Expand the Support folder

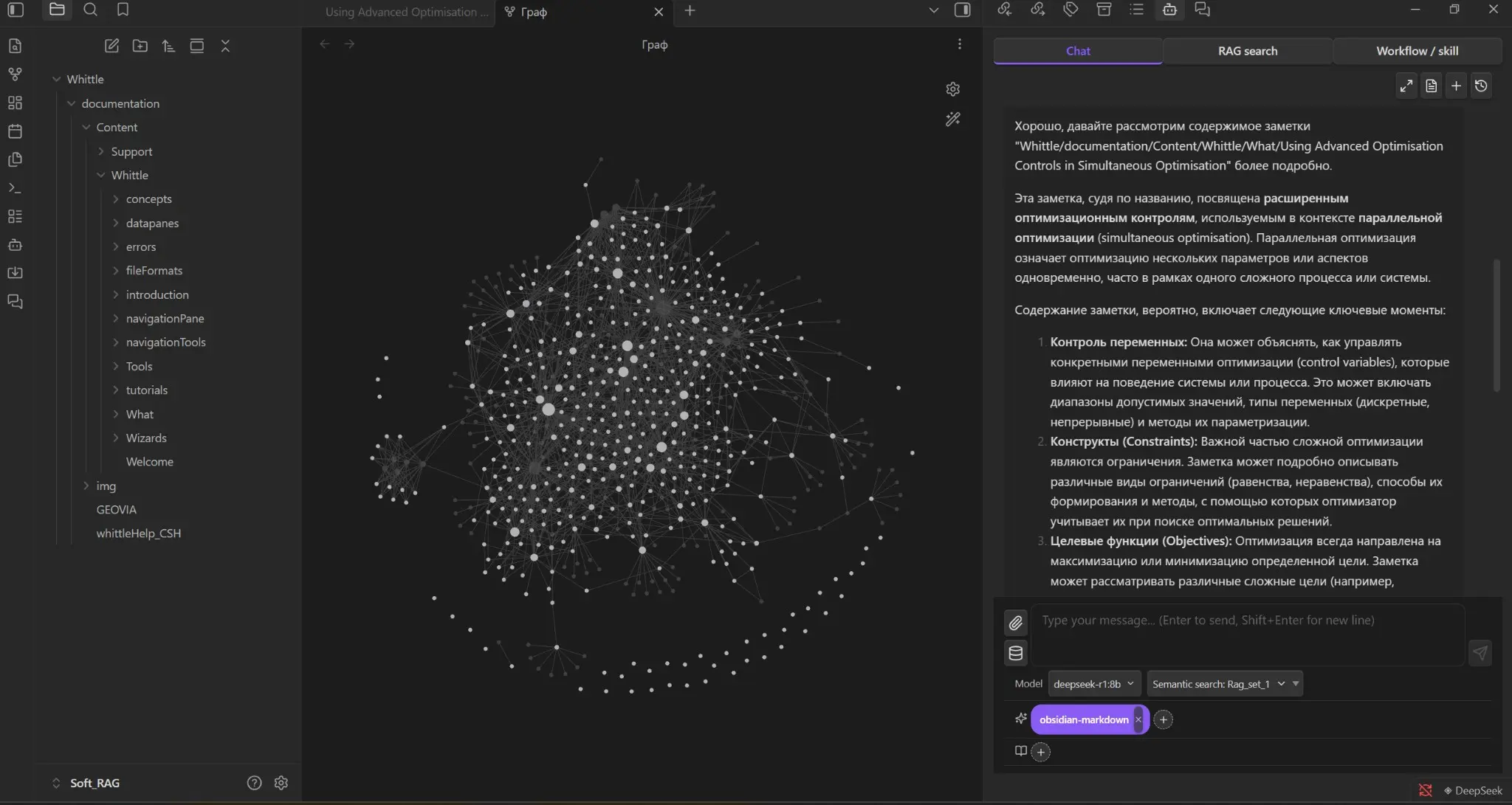100,151
